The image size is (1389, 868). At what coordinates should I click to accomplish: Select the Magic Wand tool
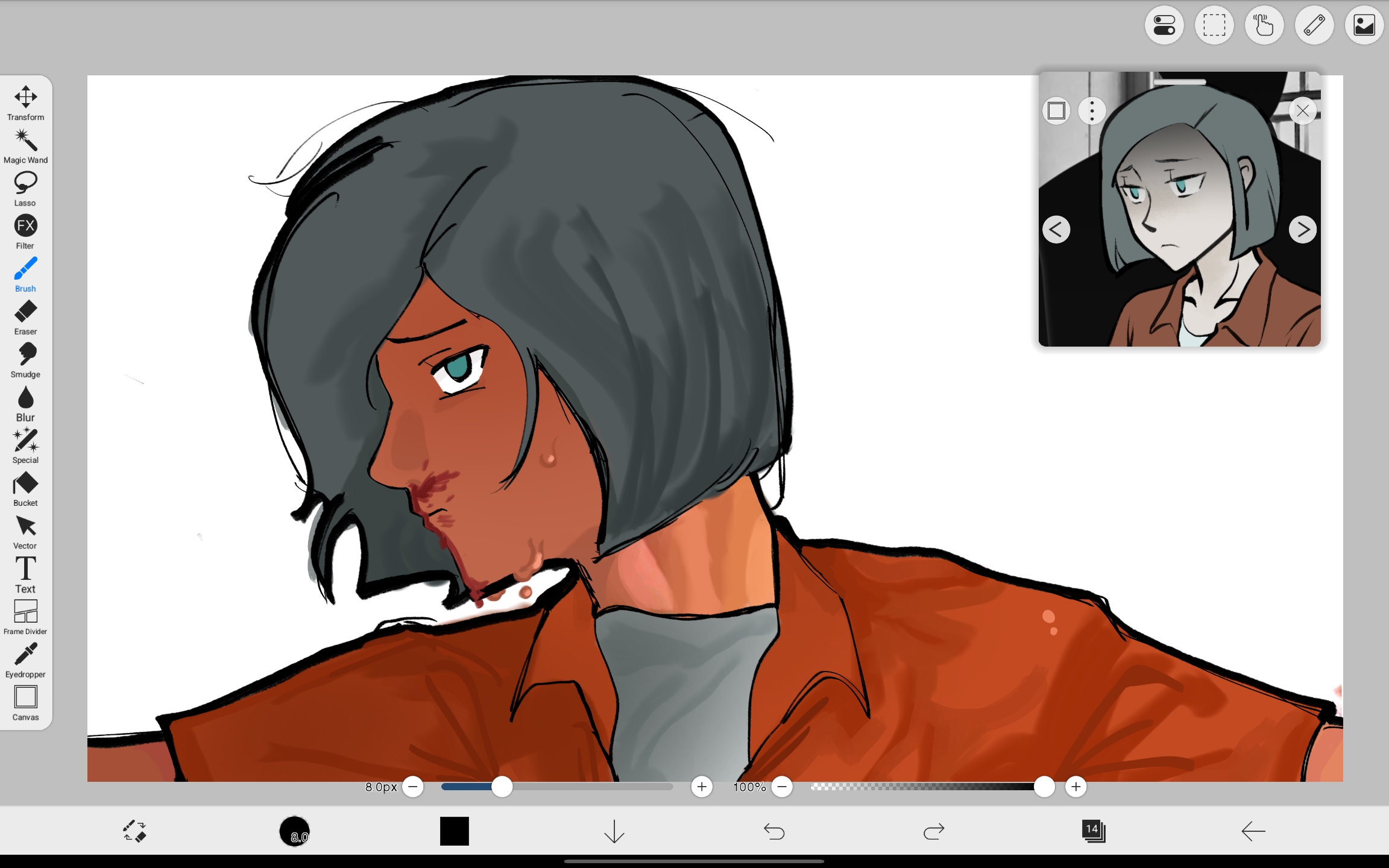point(25,146)
